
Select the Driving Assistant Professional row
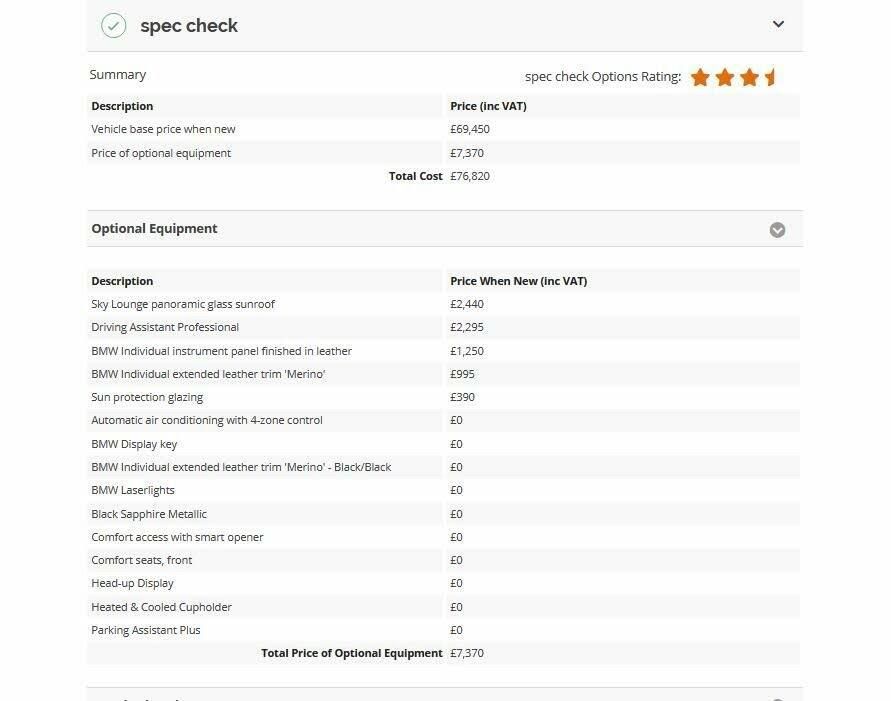coord(444,327)
